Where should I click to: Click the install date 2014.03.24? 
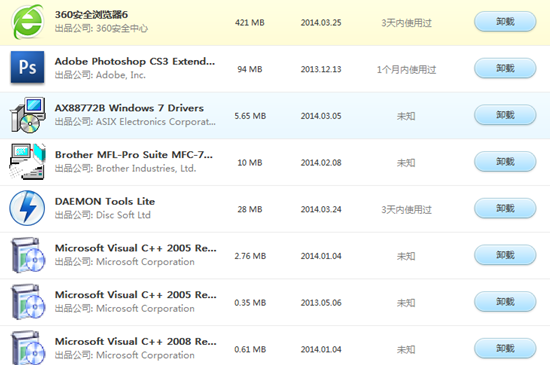(x=321, y=209)
